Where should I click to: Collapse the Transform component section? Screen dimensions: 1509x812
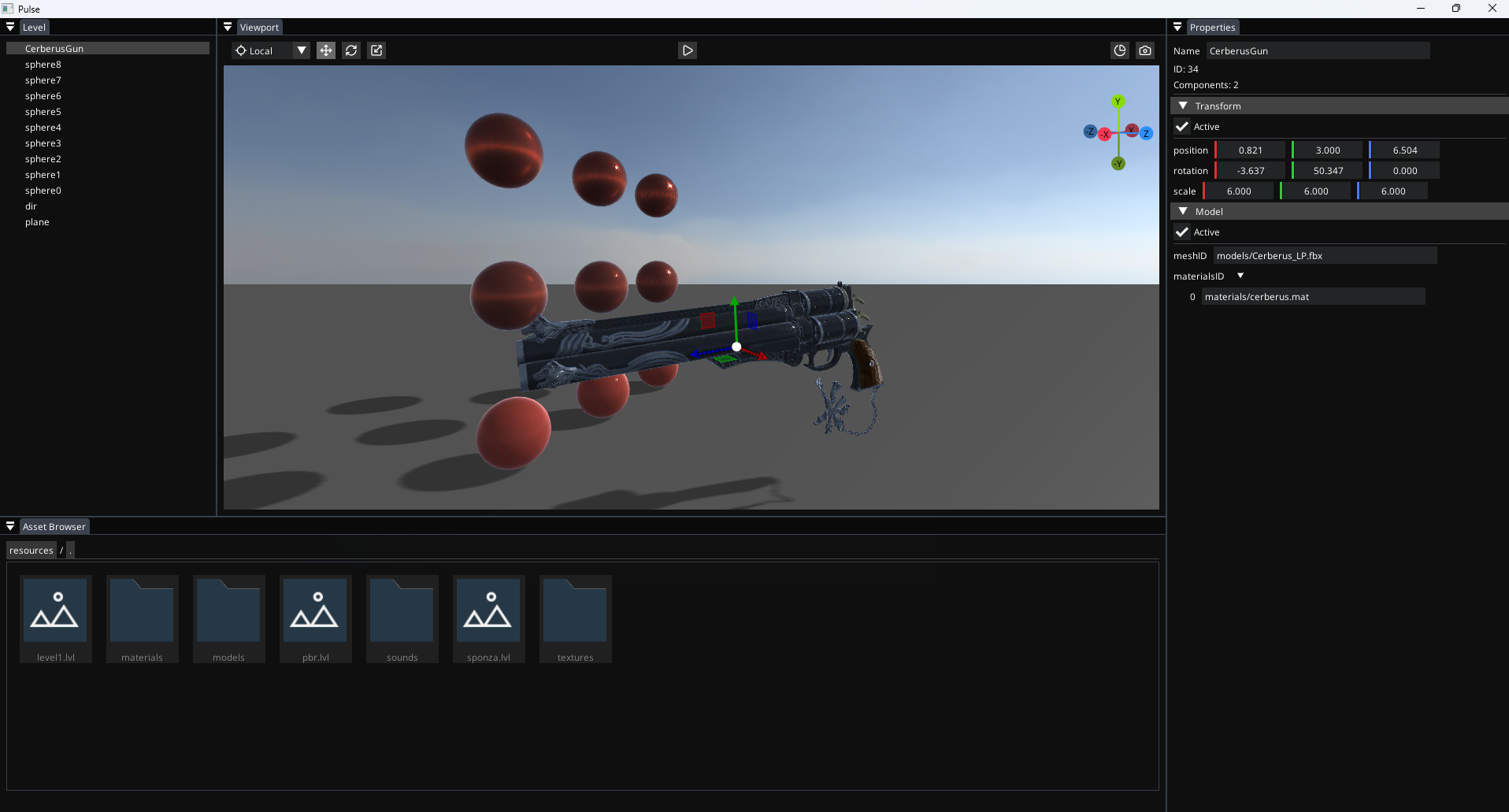pyautogui.click(x=1183, y=106)
